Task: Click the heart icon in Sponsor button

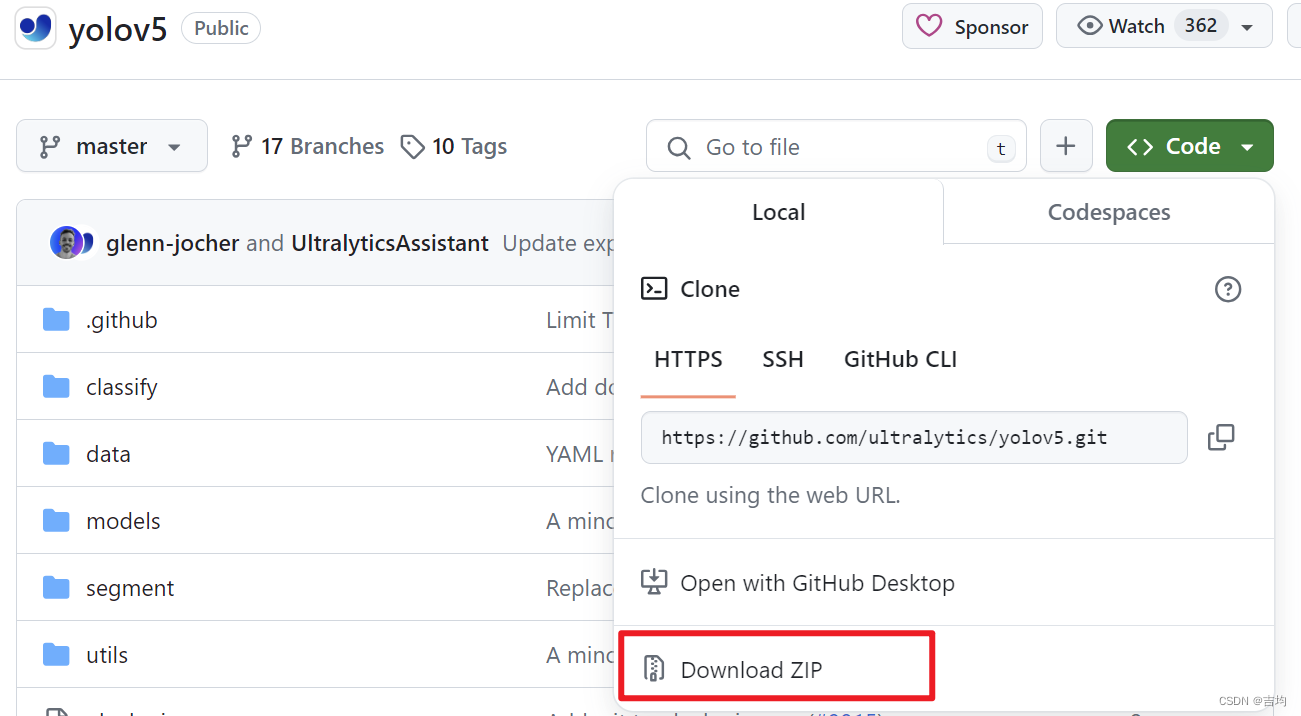Action: click(929, 26)
